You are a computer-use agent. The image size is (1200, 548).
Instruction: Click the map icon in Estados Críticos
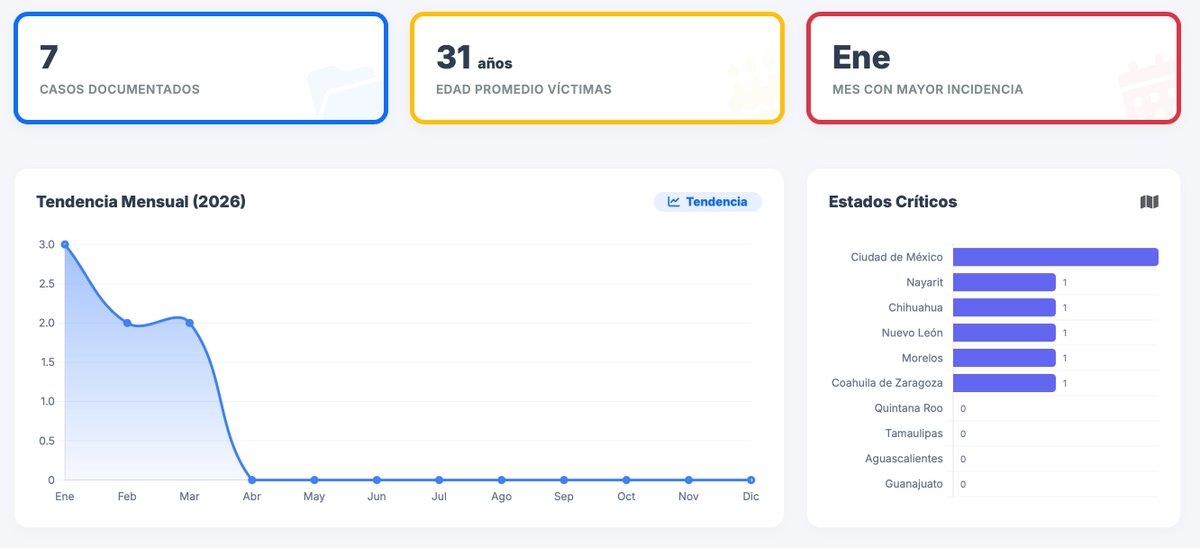[x=1149, y=202]
